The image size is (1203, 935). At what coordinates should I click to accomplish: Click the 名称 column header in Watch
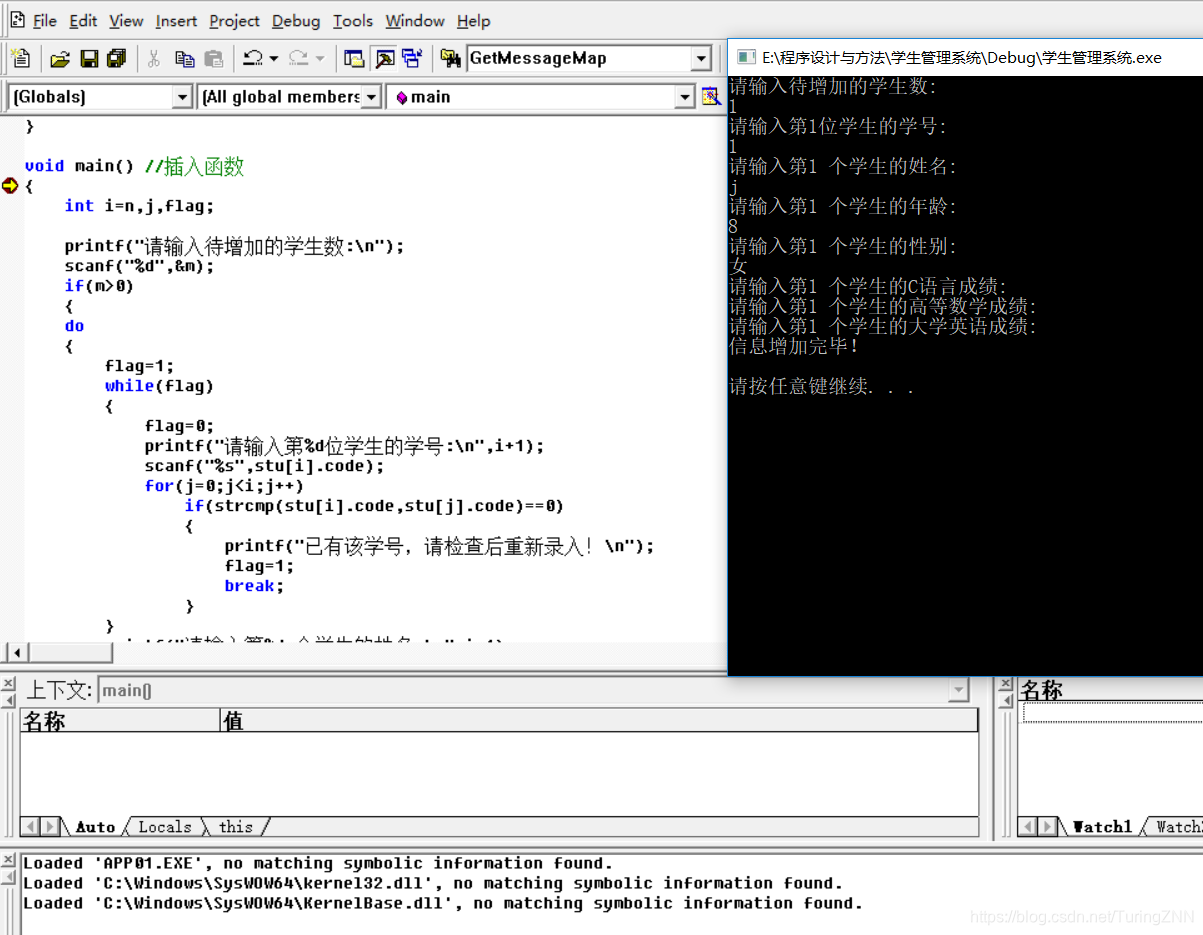click(1110, 690)
